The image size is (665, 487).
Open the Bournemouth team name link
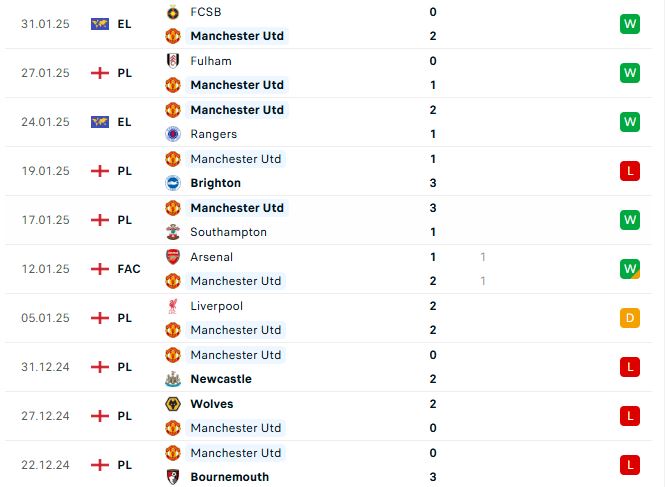tap(229, 477)
